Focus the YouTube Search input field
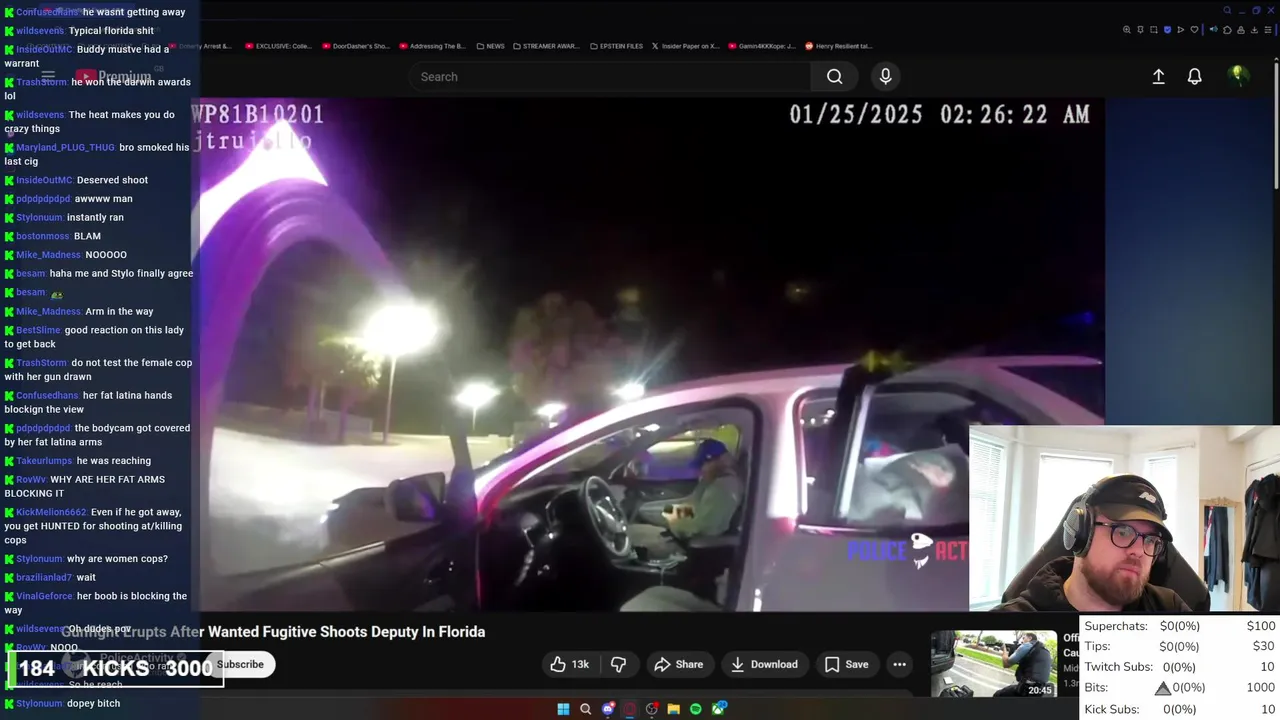 pos(610,77)
